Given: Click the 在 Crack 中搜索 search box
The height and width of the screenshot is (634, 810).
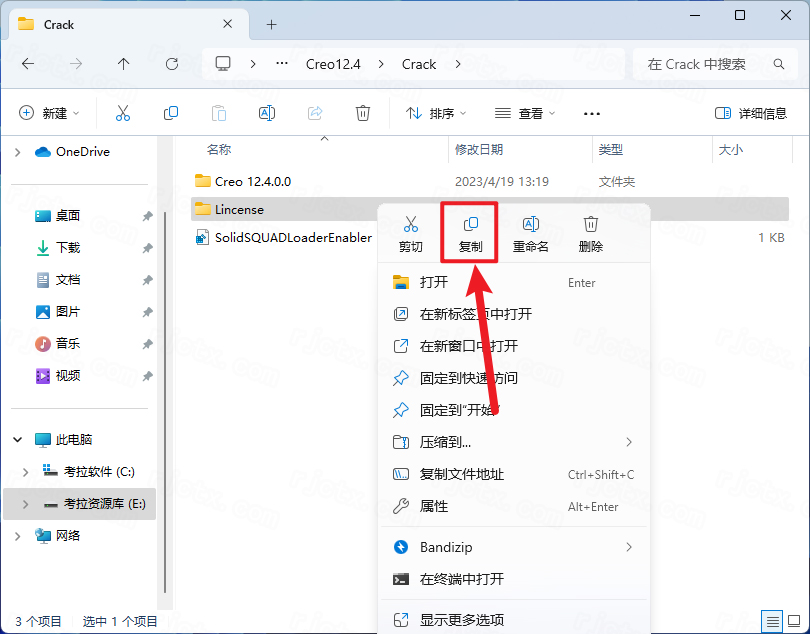Looking at the screenshot, I should tap(715, 64).
